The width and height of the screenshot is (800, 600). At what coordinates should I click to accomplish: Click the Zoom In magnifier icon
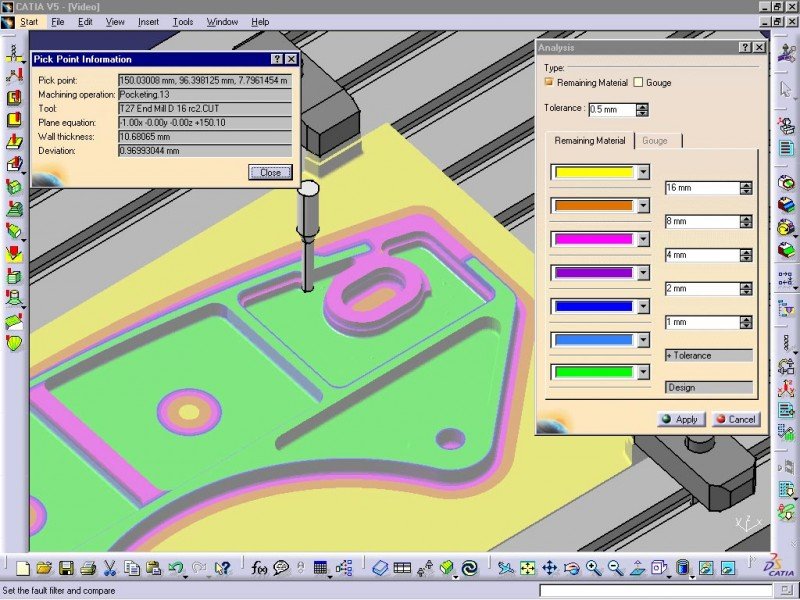coord(594,568)
